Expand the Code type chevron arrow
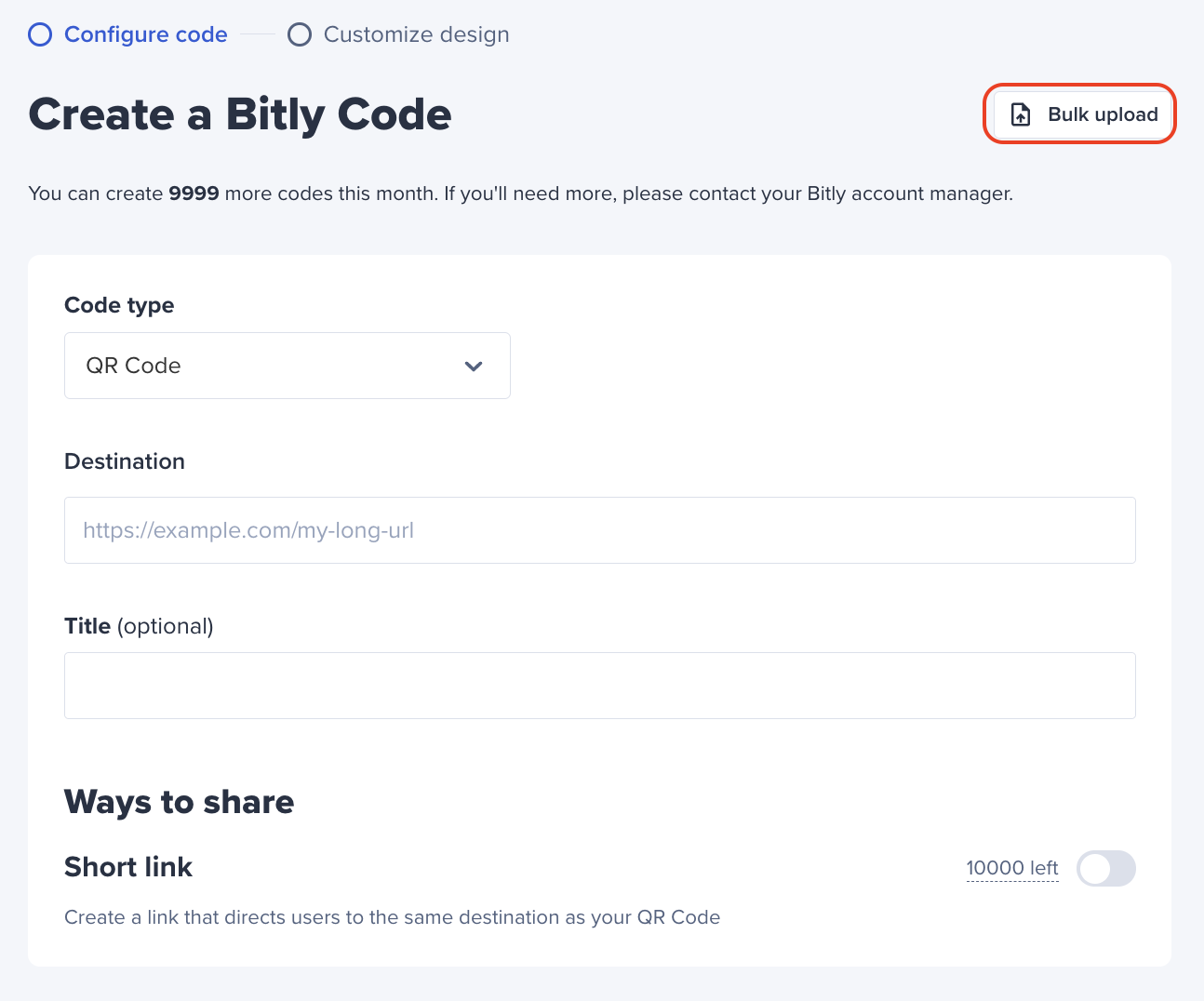The image size is (1204, 1001). pyautogui.click(x=474, y=366)
